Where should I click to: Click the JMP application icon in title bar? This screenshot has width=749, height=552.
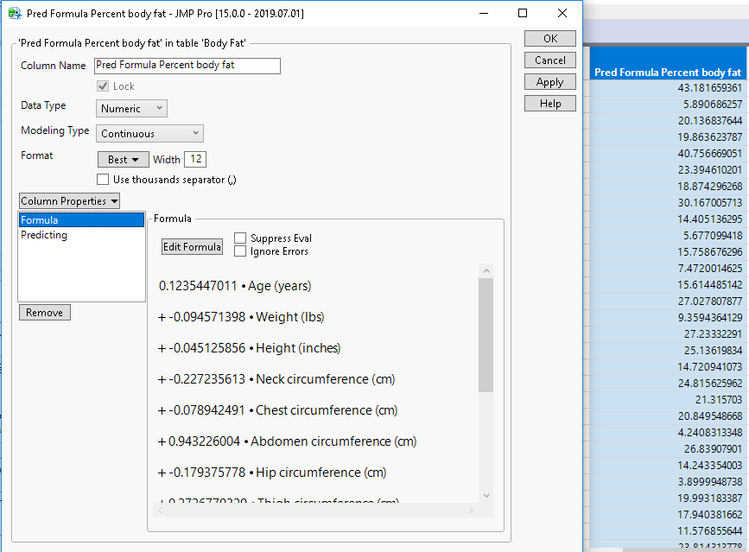pos(15,13)
